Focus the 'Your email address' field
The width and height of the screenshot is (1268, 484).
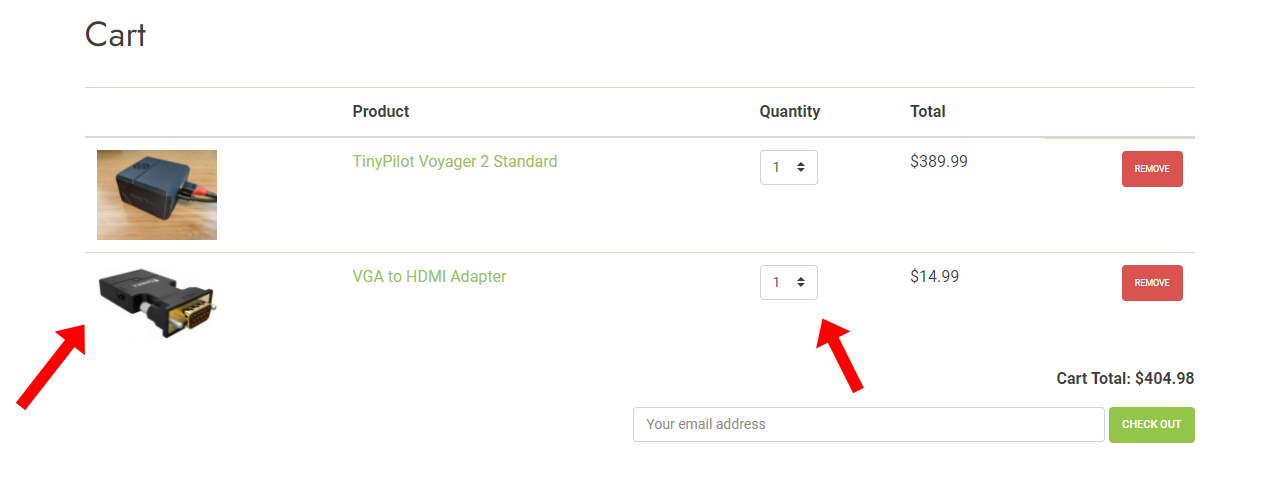tap(869, 424)
